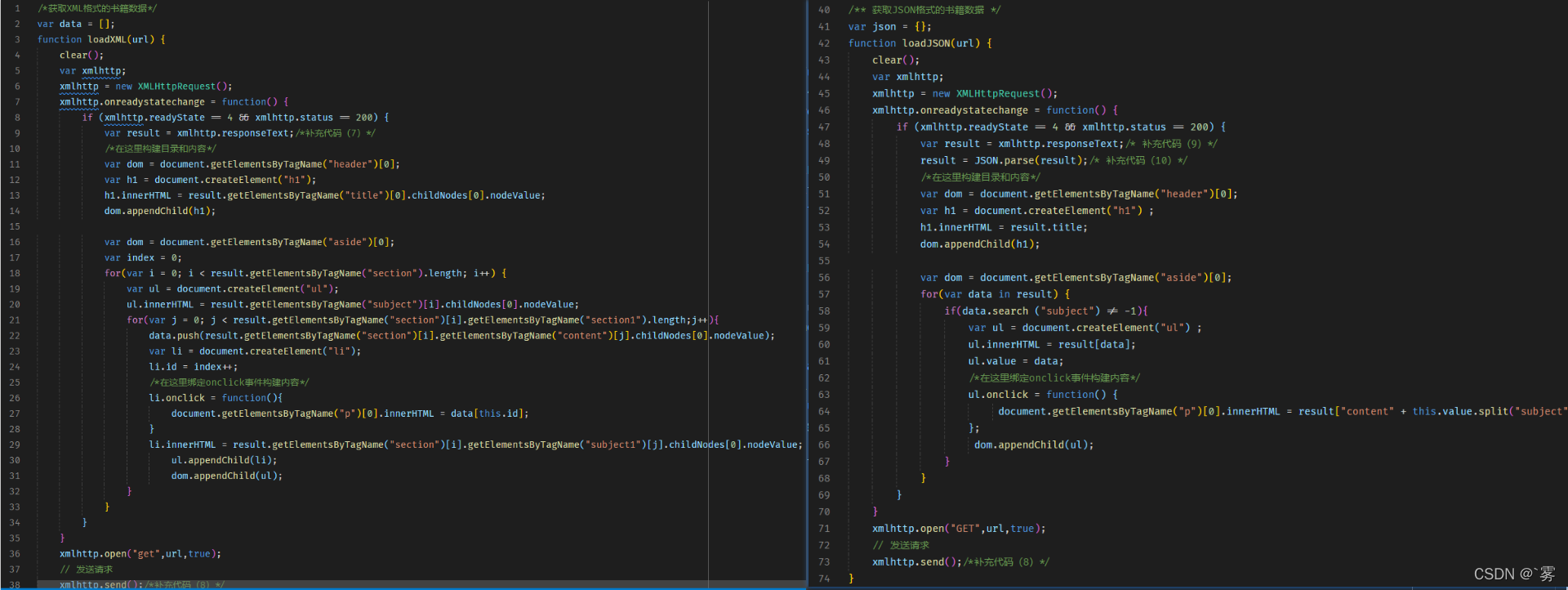Click line number 15 in left gutter
Screen dimensions: 1568x590
pyautogui.click(x=15, y=226)
